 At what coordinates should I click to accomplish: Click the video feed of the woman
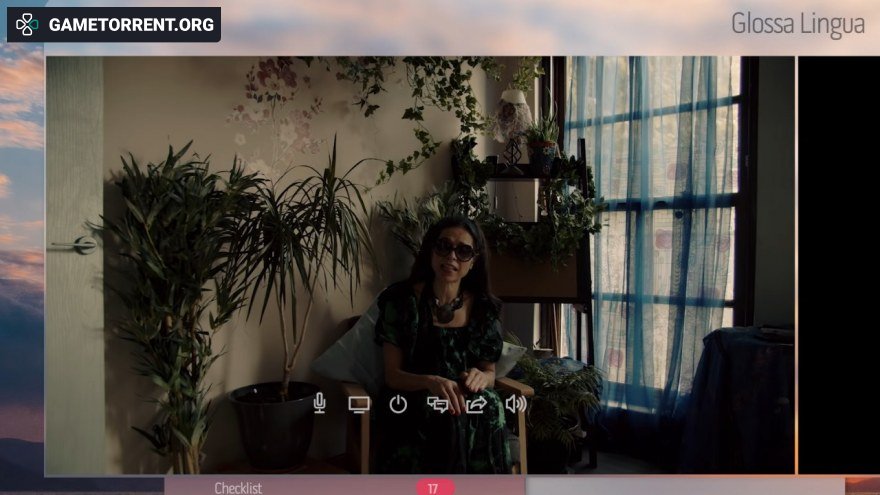click(x=420, y=265)
